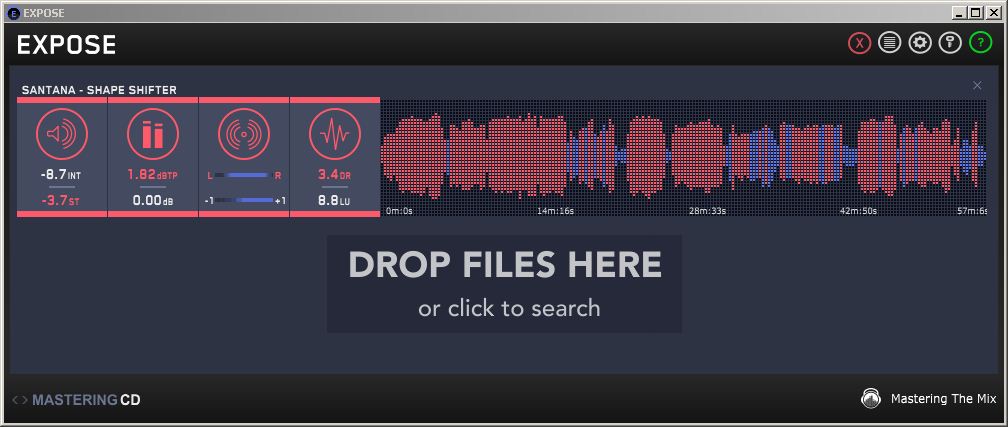1008x427 pixels.
Task: Click the red X clear-all icon
Action: [x=859, y=43]
